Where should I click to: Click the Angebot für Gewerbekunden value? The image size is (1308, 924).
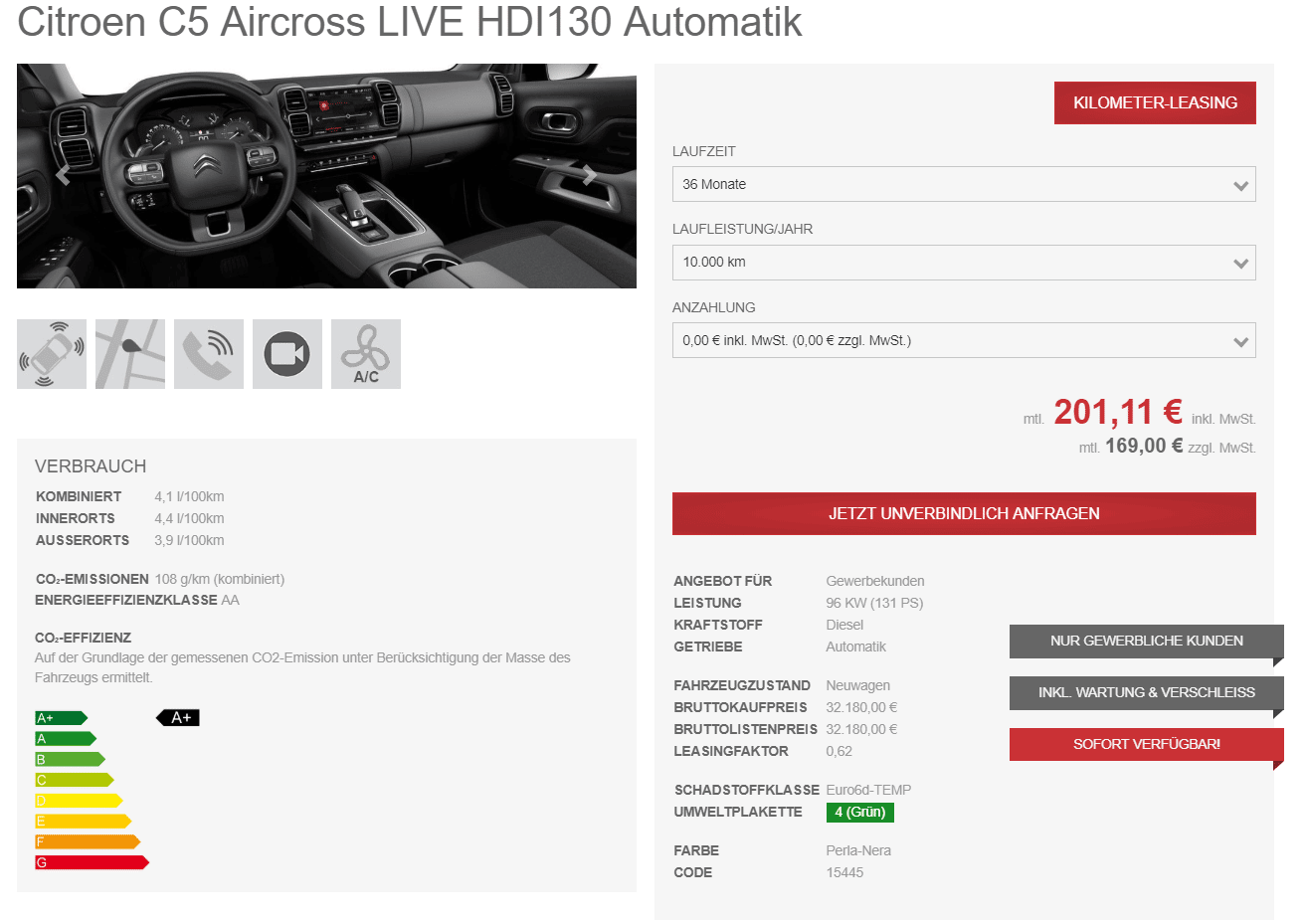(875, 581)
